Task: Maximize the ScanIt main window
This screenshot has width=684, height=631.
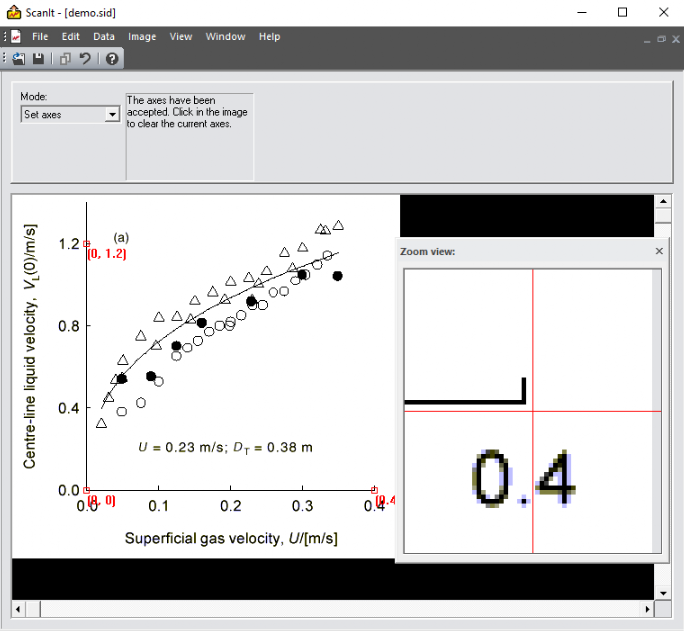Action: tap(622, 12)
